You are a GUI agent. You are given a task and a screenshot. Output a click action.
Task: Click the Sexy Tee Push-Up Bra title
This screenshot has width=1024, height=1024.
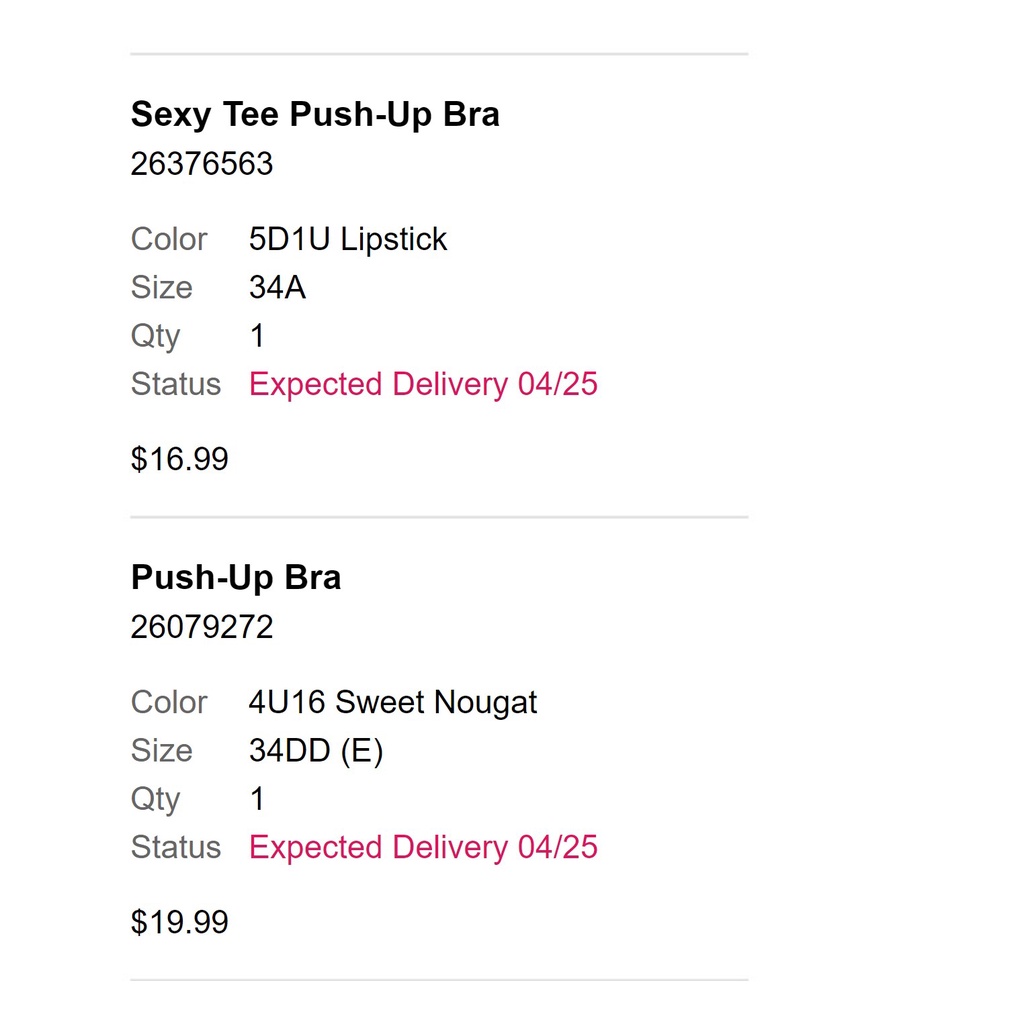click(314, 115)
